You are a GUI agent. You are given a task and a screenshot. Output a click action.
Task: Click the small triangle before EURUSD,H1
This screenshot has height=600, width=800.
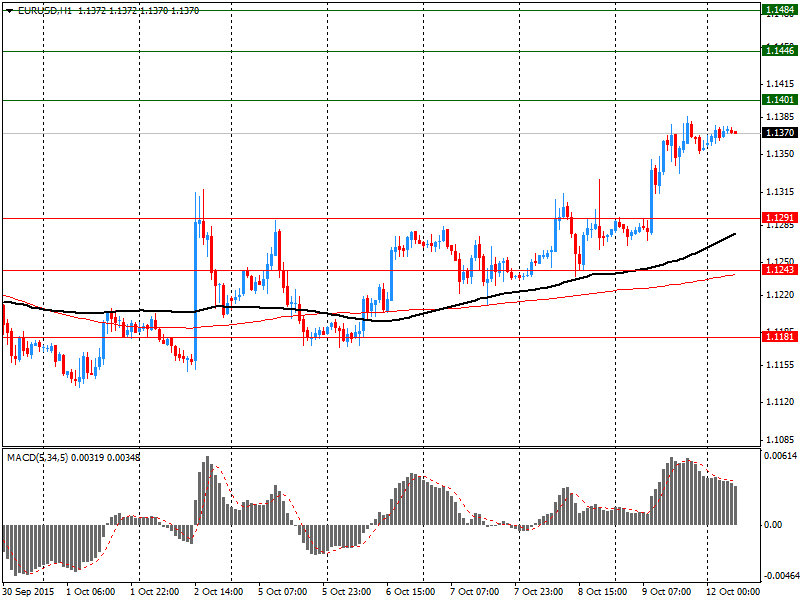(9, 11)
